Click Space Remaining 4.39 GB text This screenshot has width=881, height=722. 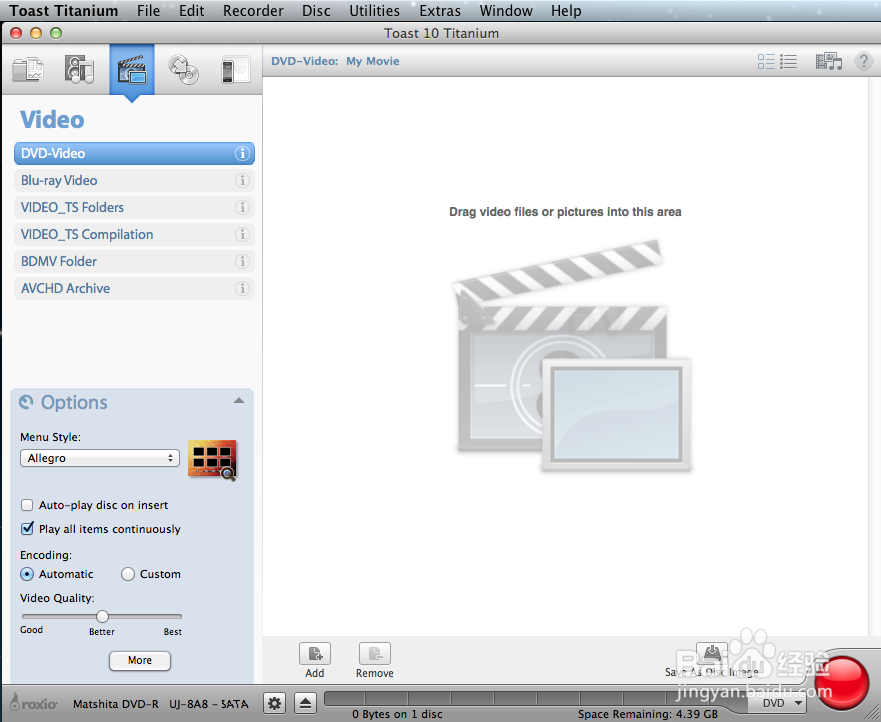(x=648, y=714)
